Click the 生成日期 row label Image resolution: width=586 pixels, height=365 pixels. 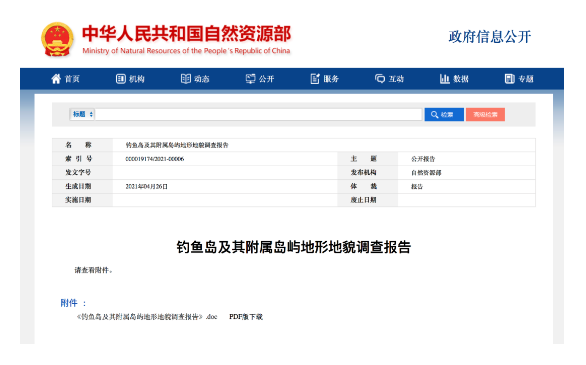[78, 186]
